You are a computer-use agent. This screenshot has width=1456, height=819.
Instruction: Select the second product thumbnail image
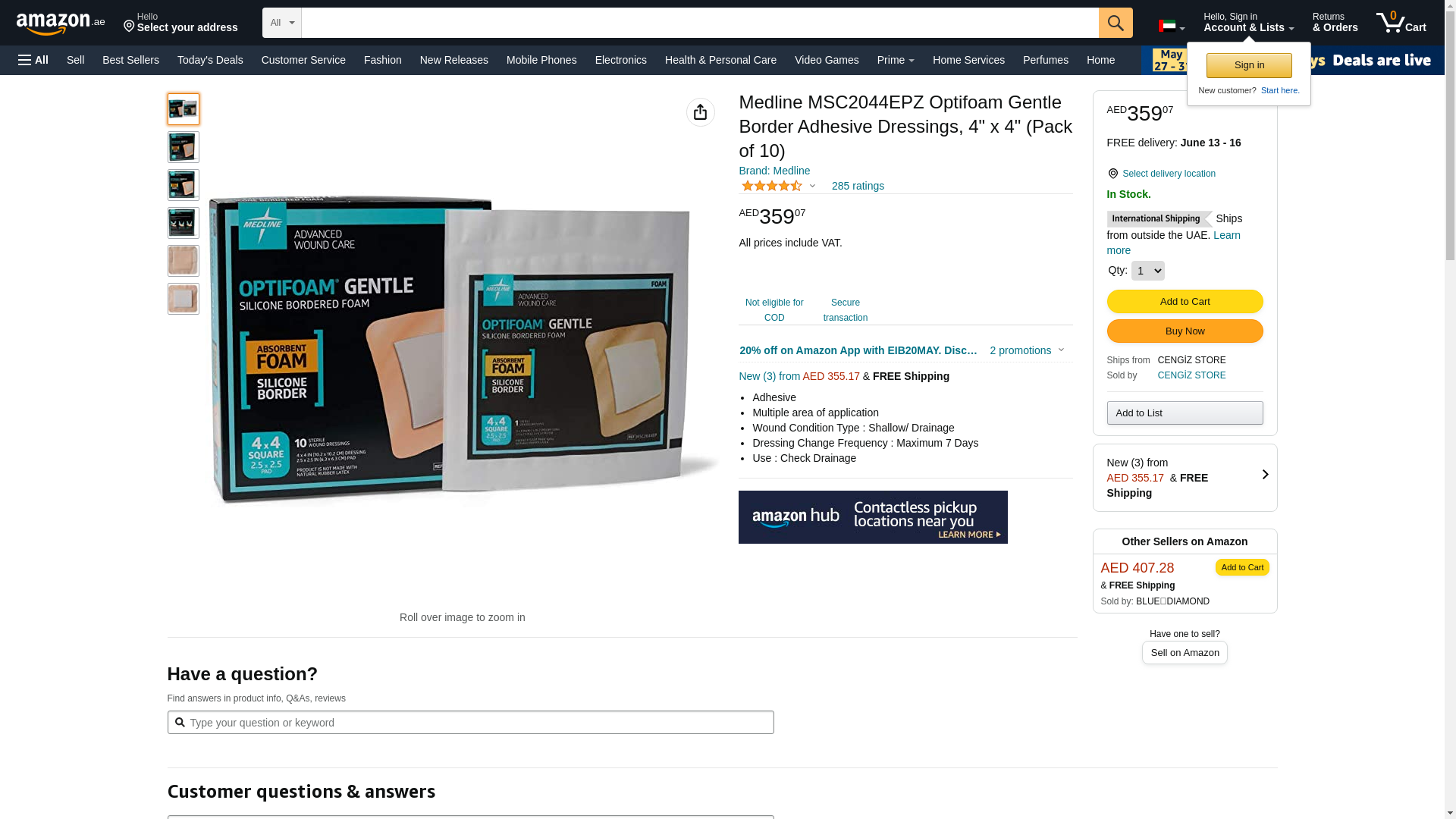tap(184, 147)
